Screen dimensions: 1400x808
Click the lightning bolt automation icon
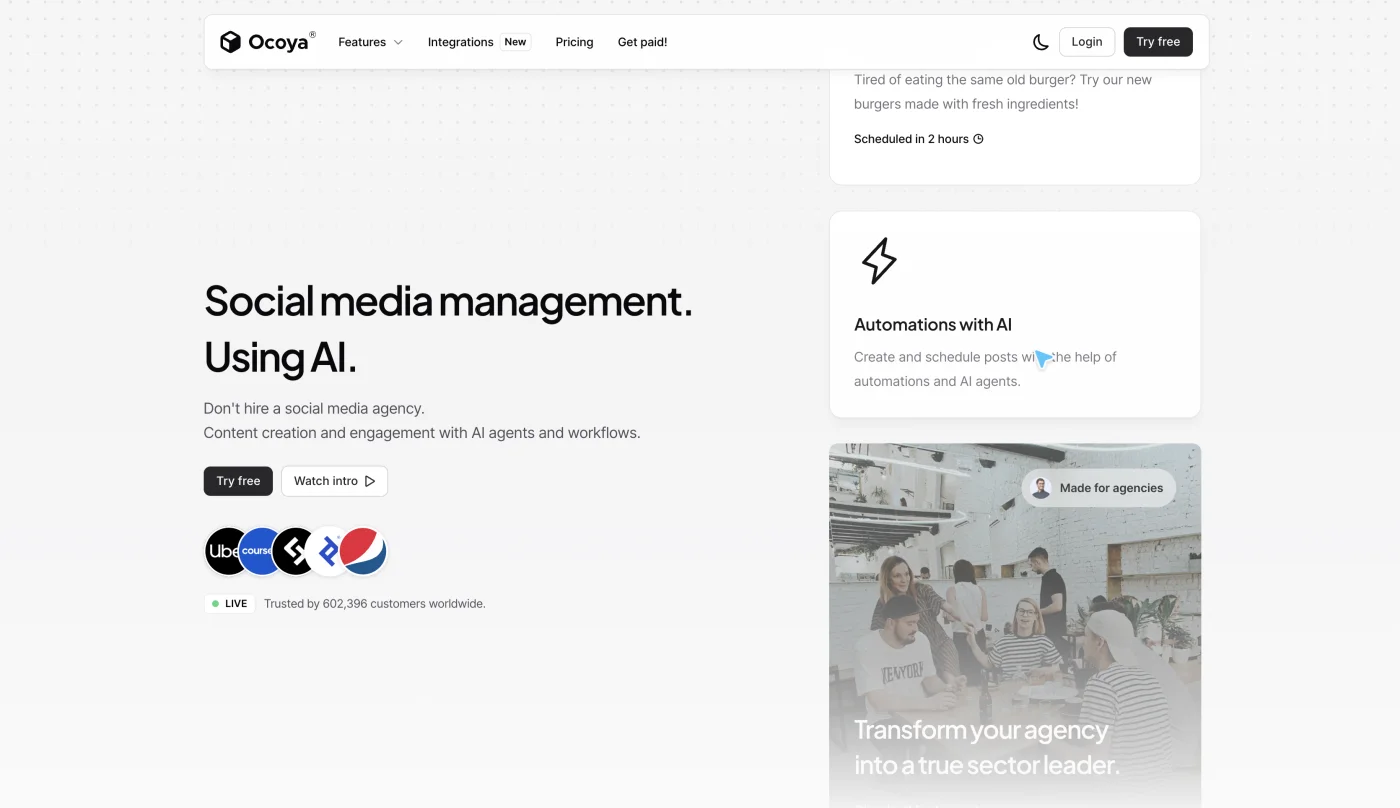point(879,261)
